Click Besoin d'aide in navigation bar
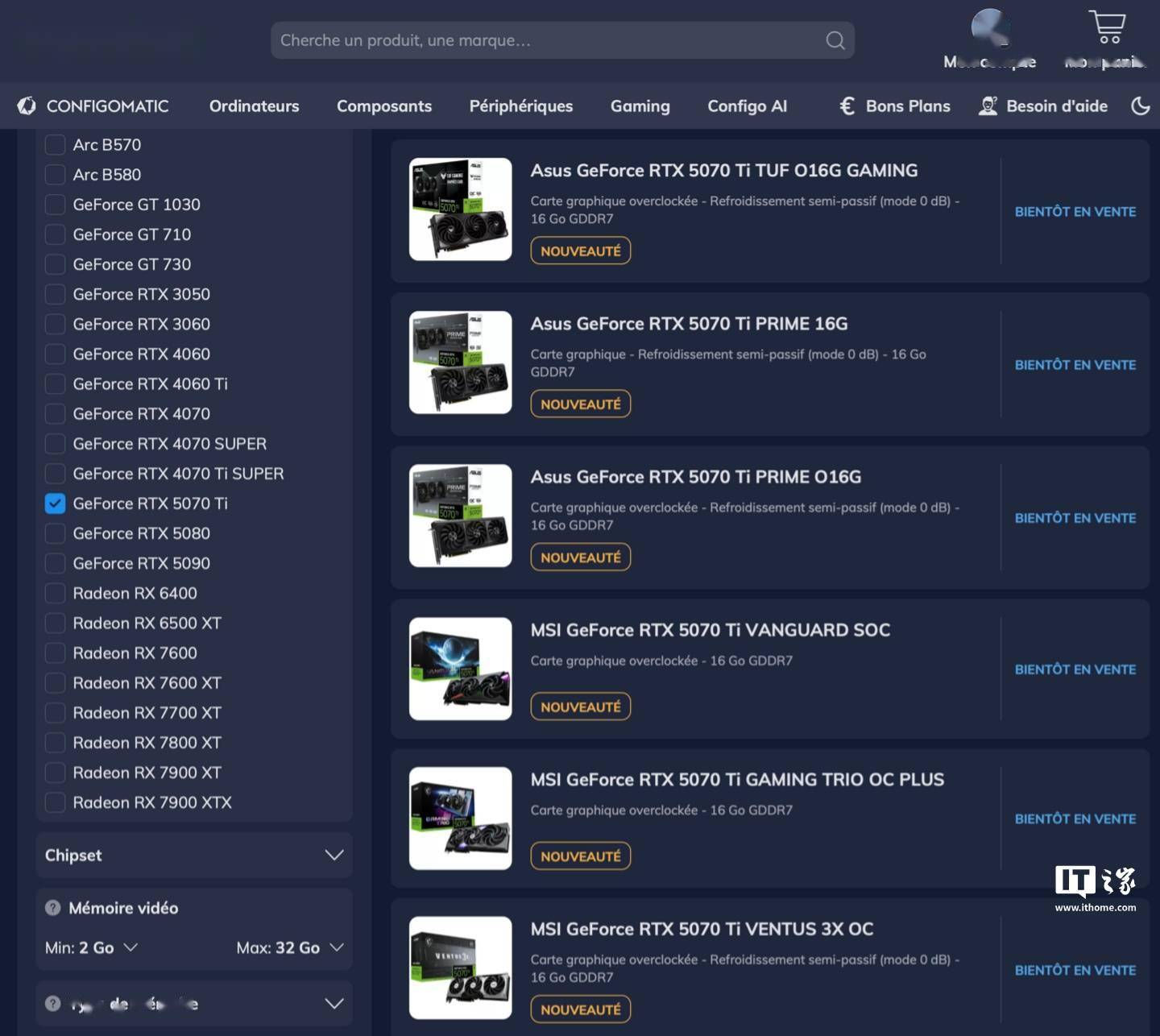Screen dimensions: 1160x1036 pyautogui.click(x=1057, y=106)
